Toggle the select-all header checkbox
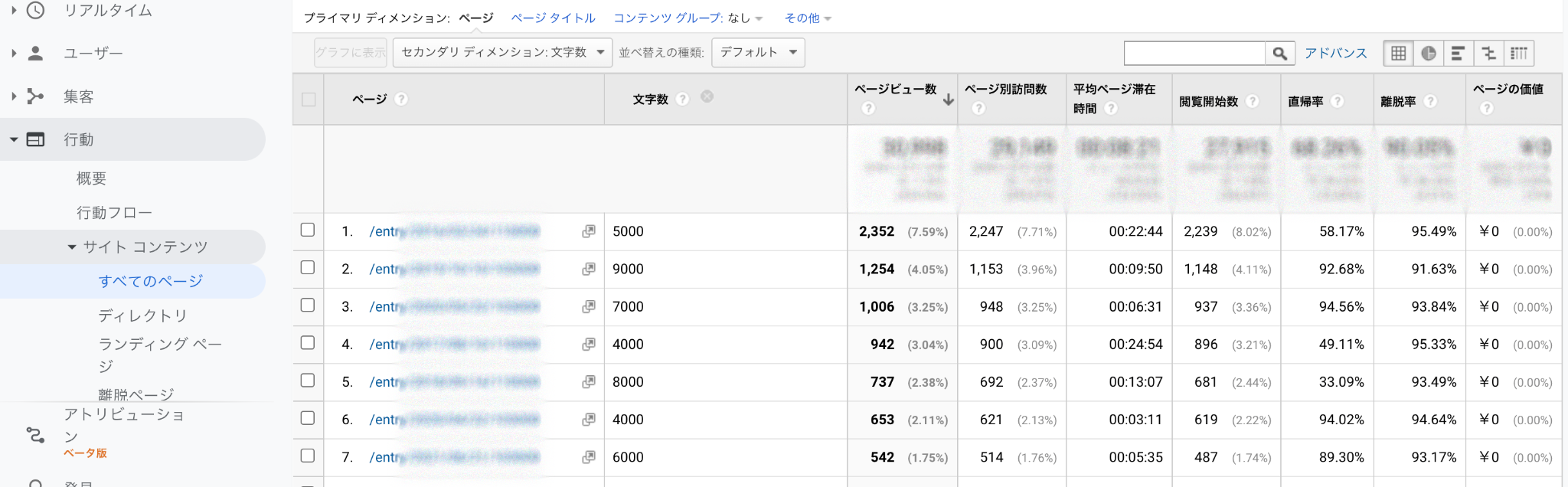Image resolution: width=1568 pixels, height=487 pixels. (309, 100)
